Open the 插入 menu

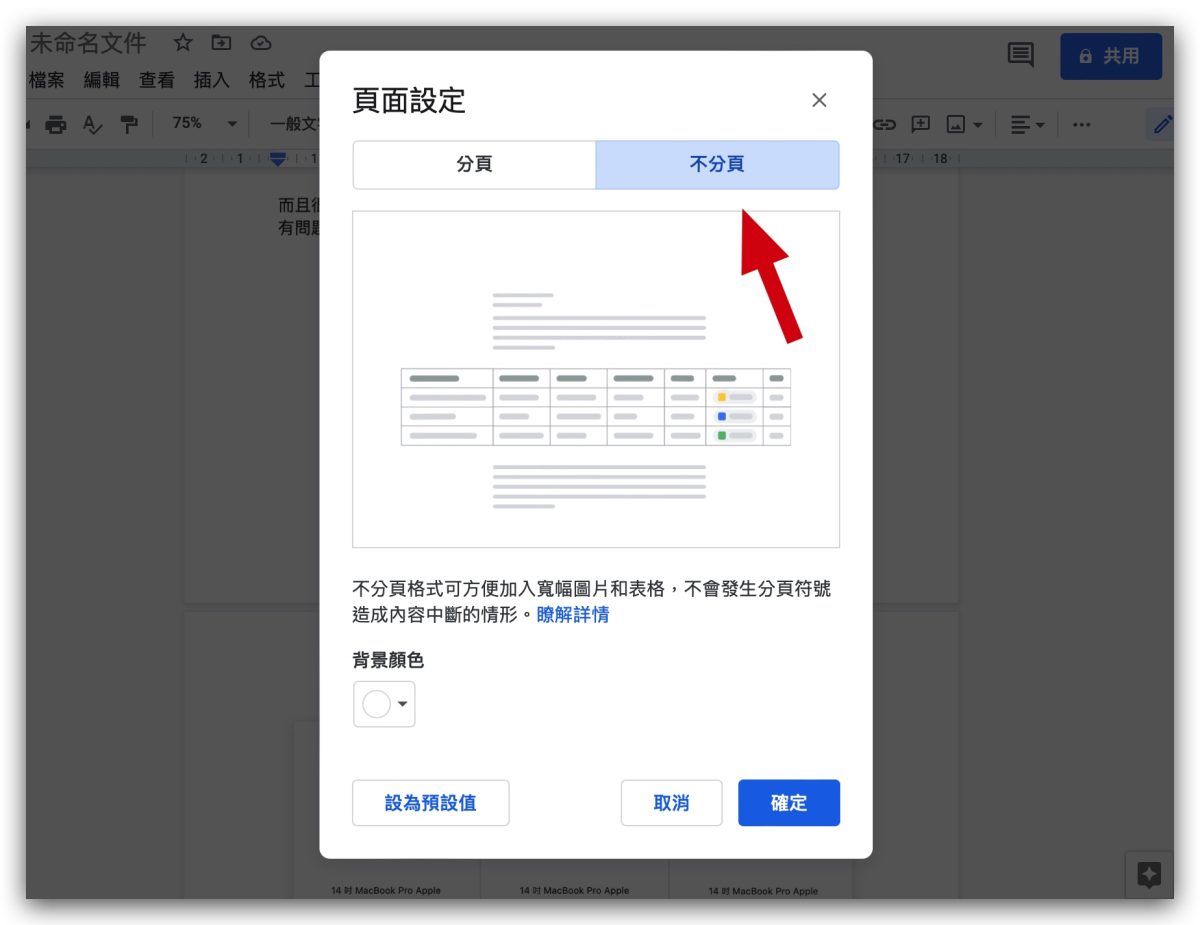point(211,80)
